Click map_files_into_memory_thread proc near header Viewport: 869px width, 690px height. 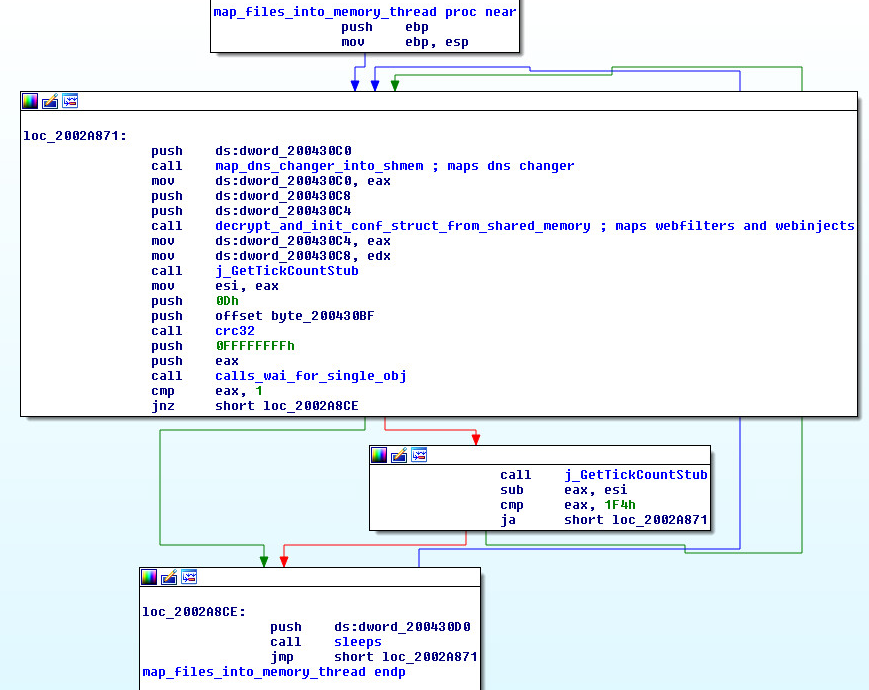pyautogui.click(x=365, y=12)
